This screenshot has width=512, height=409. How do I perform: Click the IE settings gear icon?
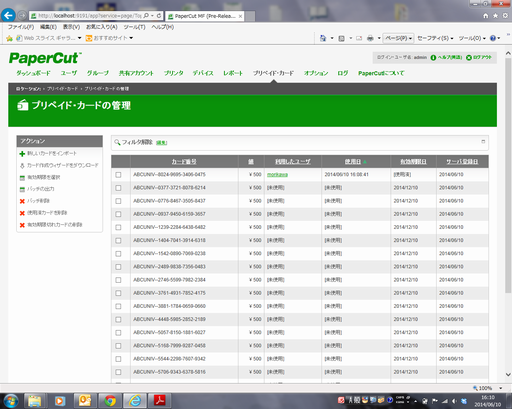505,16
